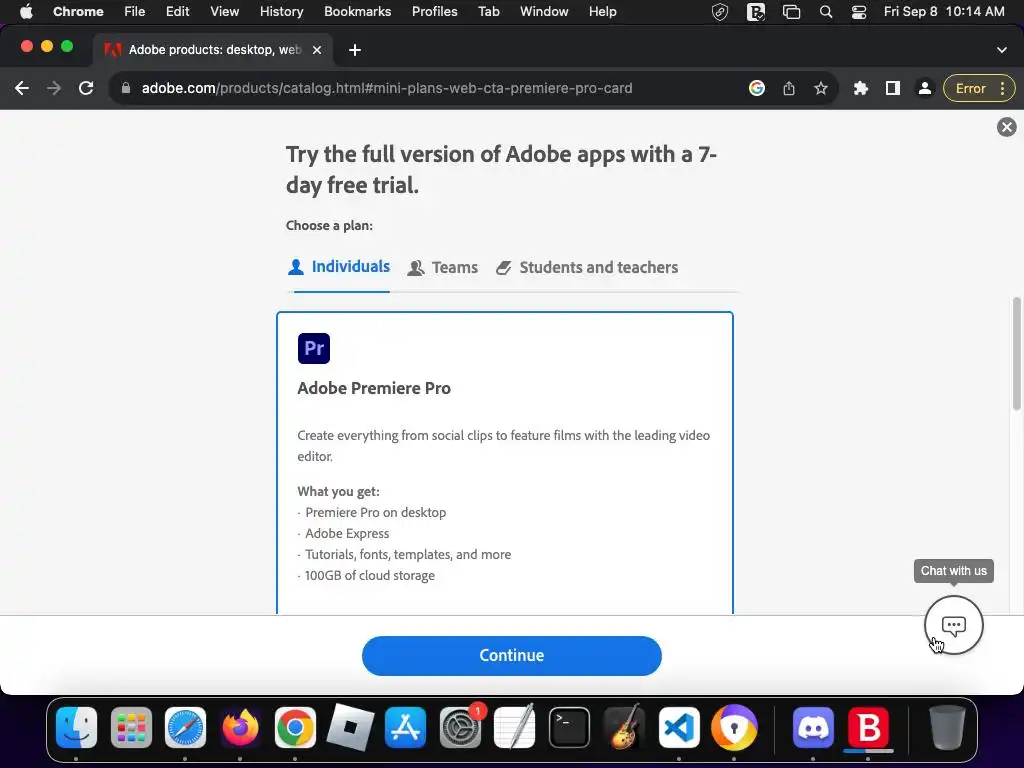Open the History menu

281,12
